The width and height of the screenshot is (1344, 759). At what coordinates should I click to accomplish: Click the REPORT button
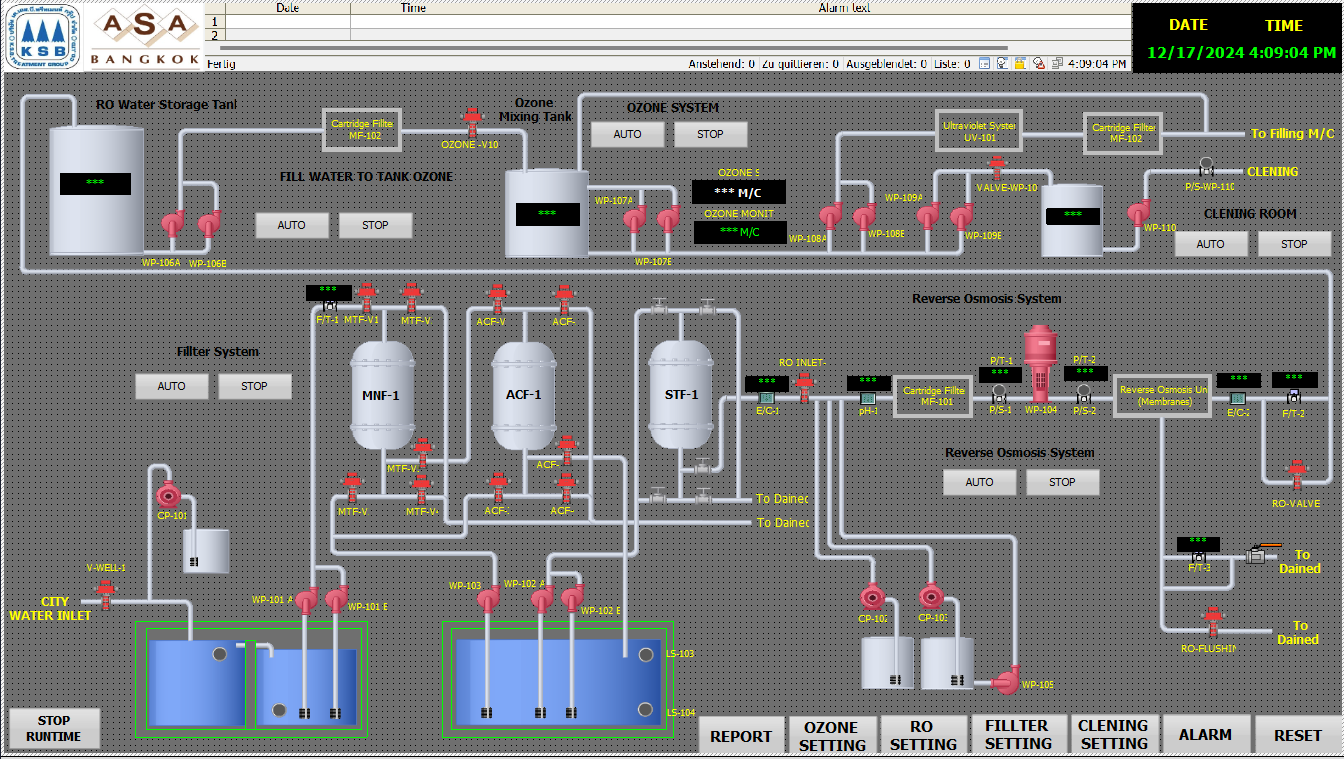741,735
